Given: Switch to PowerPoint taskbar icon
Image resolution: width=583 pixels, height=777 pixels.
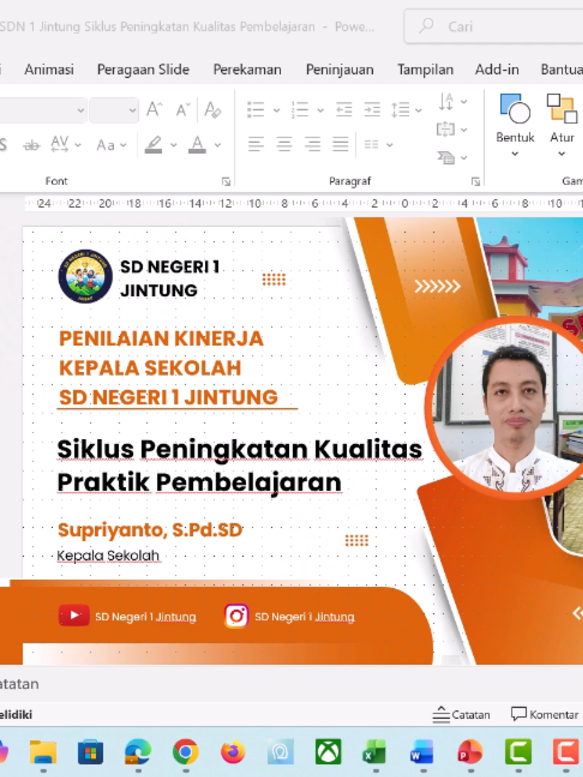Looking at the screenshot, I should (470, 752).
